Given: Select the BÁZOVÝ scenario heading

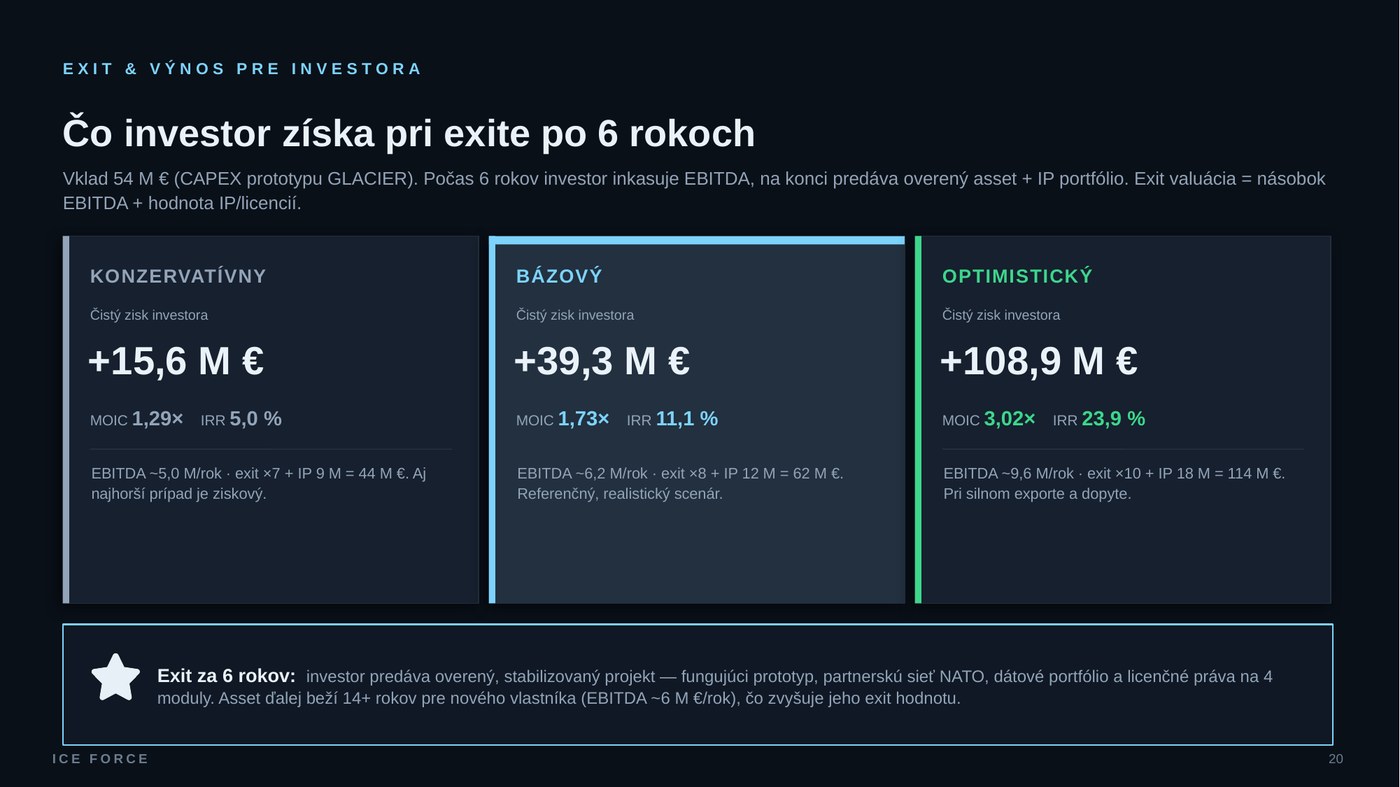Looking at the screenshot, I should [x=559, y=276].
